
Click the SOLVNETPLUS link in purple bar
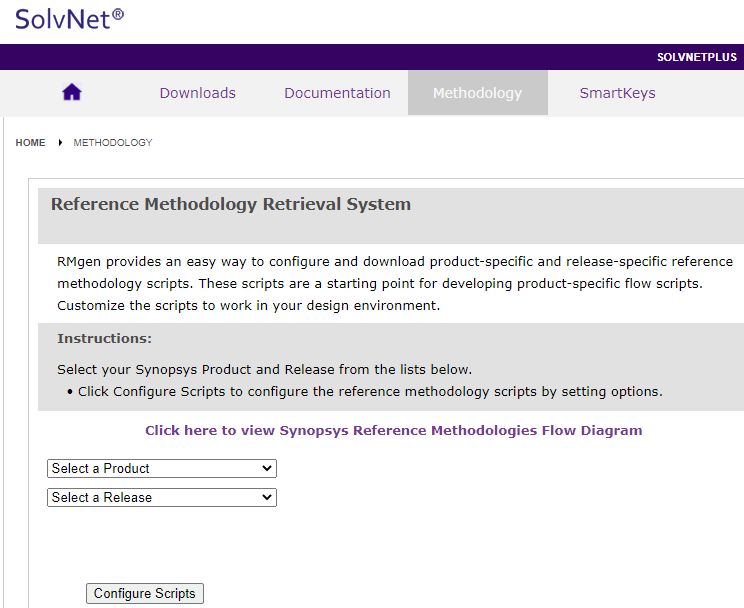coord(696,57)
